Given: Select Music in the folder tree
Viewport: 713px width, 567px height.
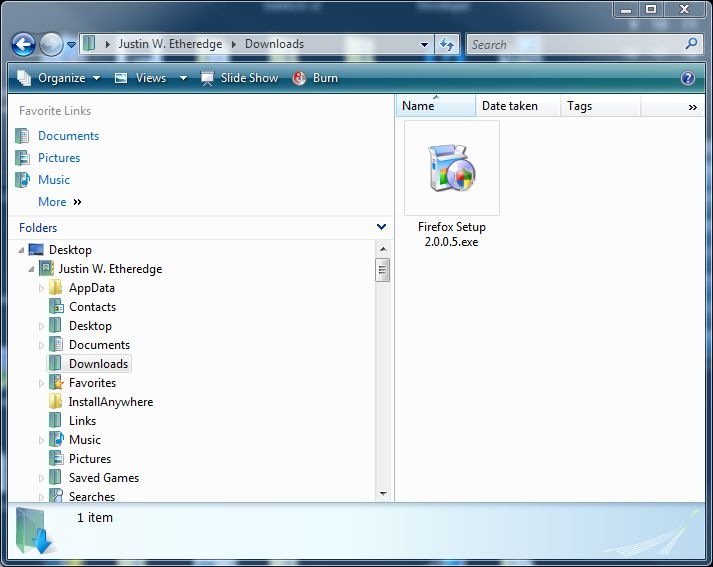Looking at the screenshot, I should click(85, 440).
